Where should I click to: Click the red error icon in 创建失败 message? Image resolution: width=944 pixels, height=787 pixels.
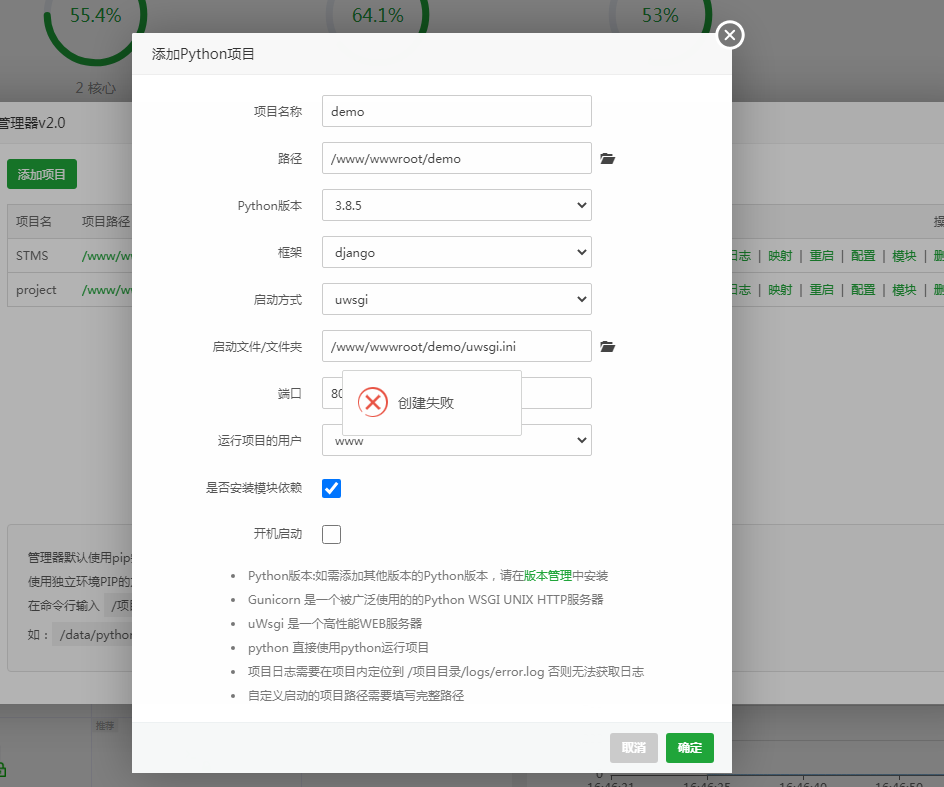[x=373, y=402]
